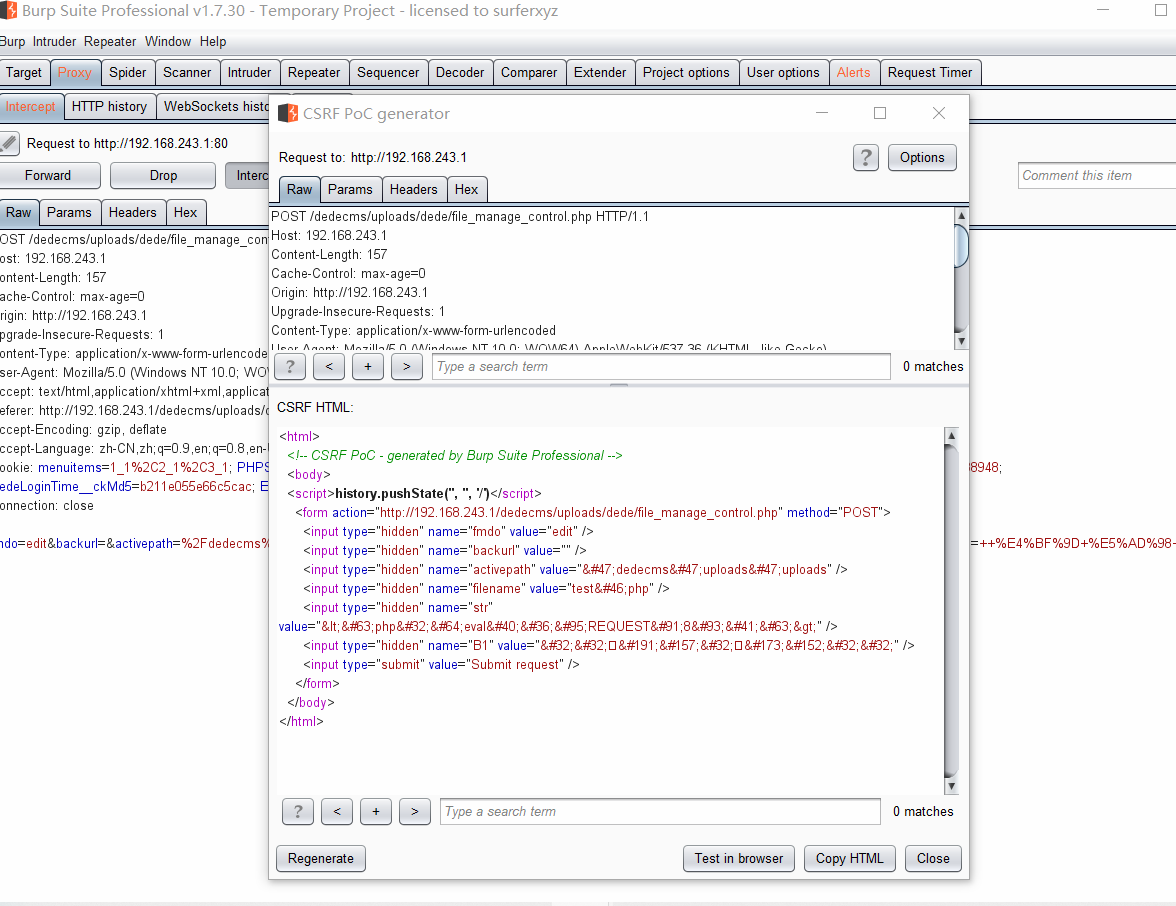This screenshot has height=906, width=1176.
Task: Go to previous match in upper search bar
Action: [x=329, y=367]
